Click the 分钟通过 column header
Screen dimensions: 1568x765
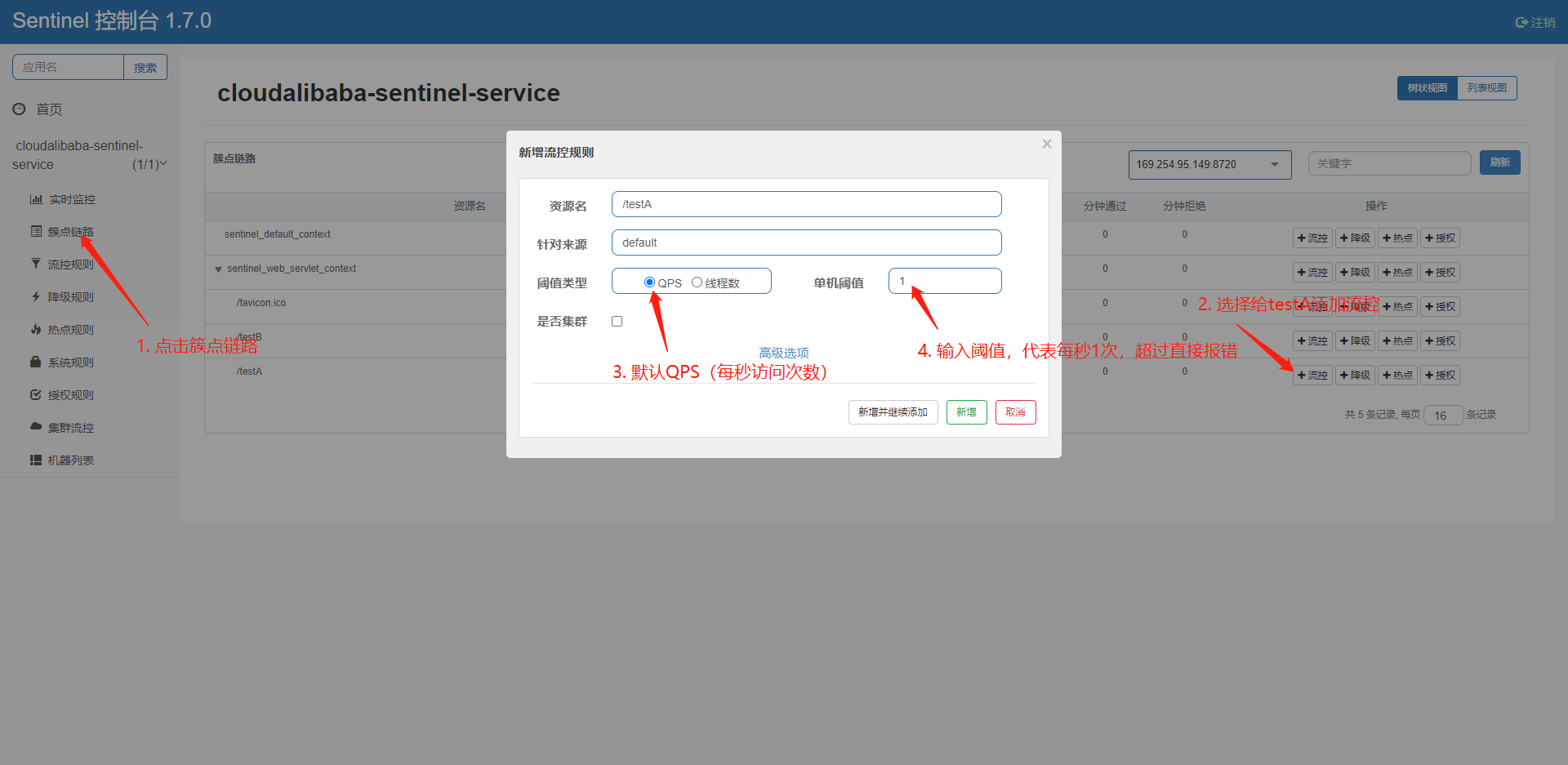[1105, 206]
